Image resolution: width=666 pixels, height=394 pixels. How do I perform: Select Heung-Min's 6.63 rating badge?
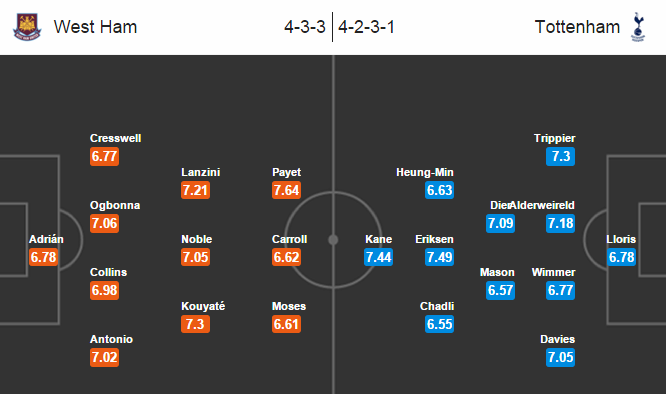[x=439, y=190]
